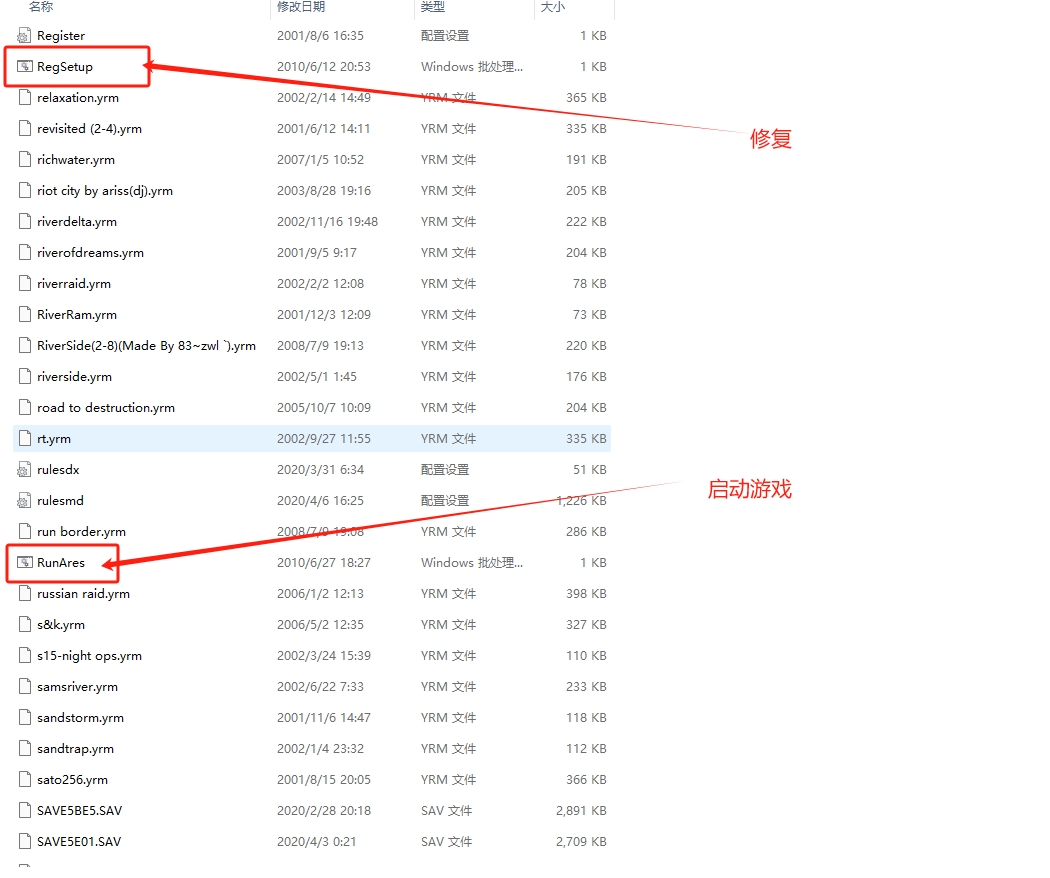Click the size value 2,891 KB

581,811
